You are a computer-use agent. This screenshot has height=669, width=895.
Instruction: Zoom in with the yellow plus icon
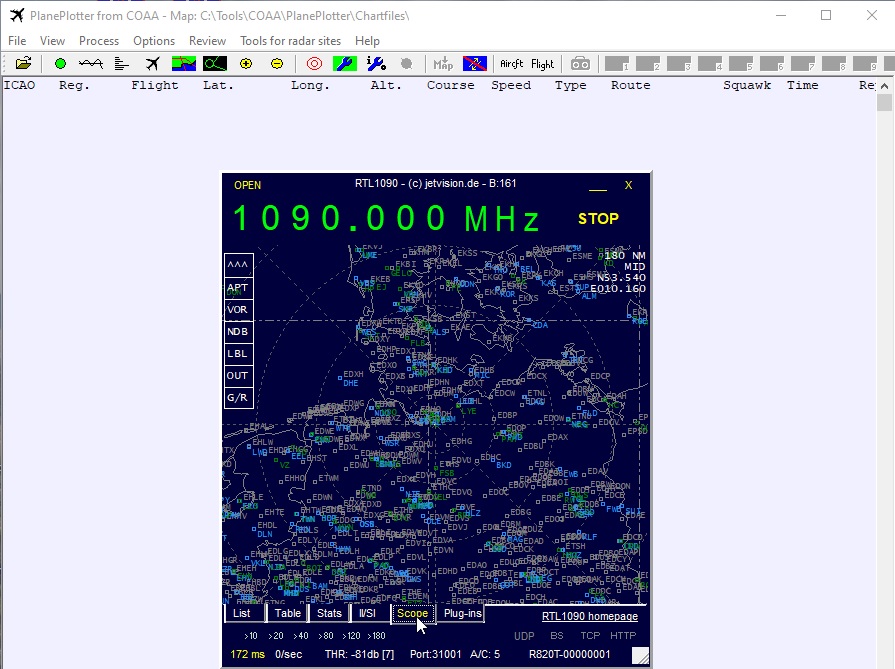click(x=246, y=63)
